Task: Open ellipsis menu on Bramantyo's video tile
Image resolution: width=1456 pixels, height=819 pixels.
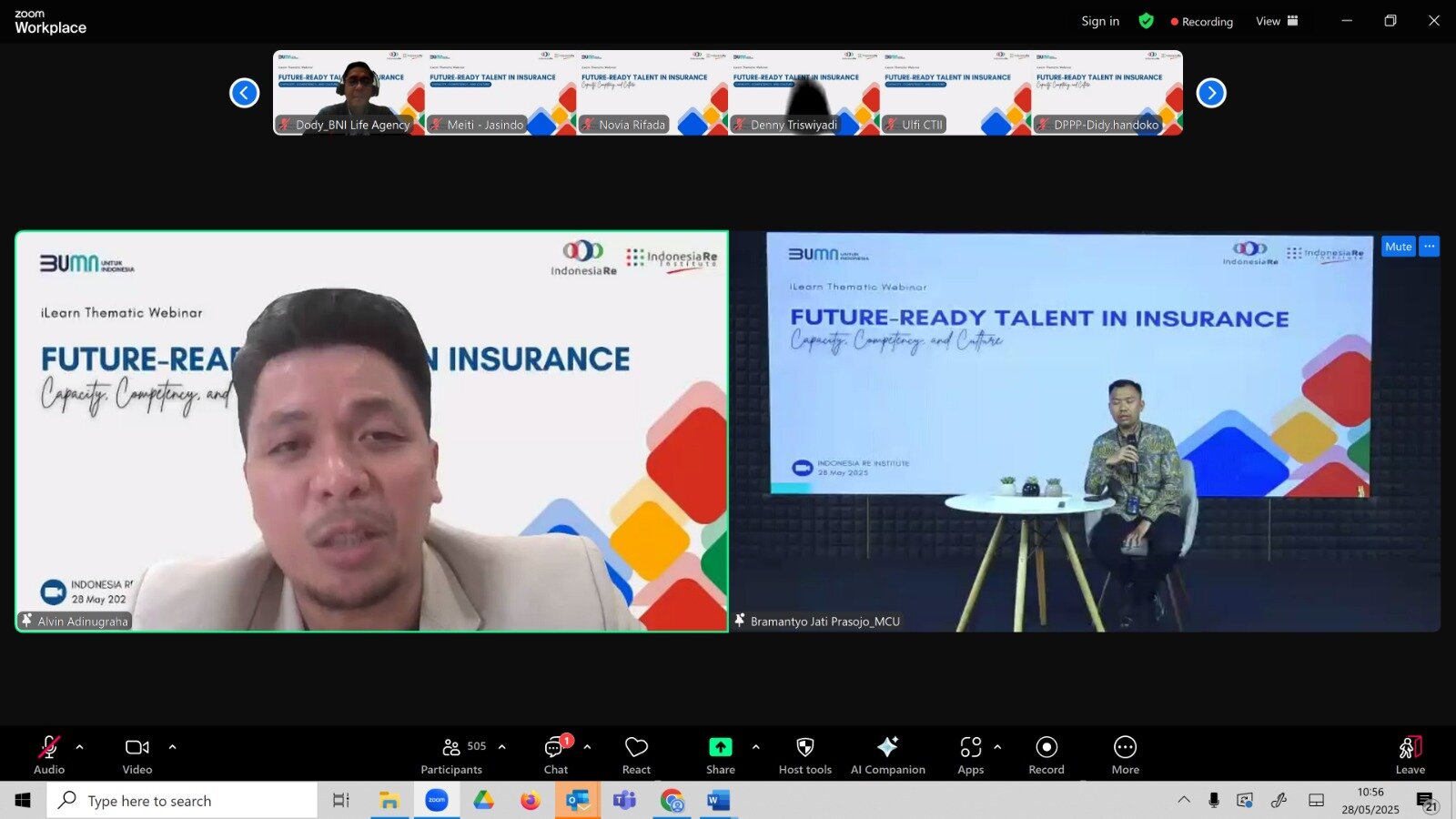Action: click(1430, 247)
